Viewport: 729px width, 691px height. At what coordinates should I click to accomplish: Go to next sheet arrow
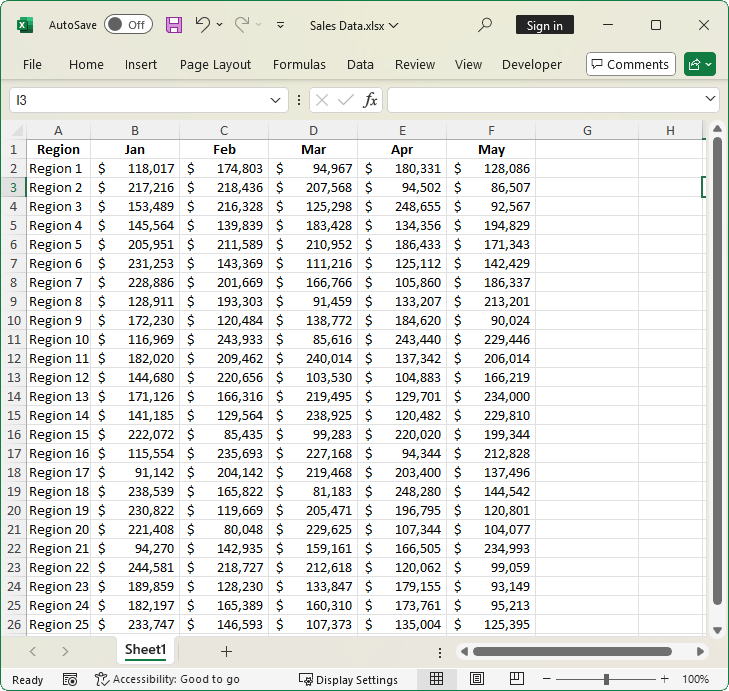[65, 651]
